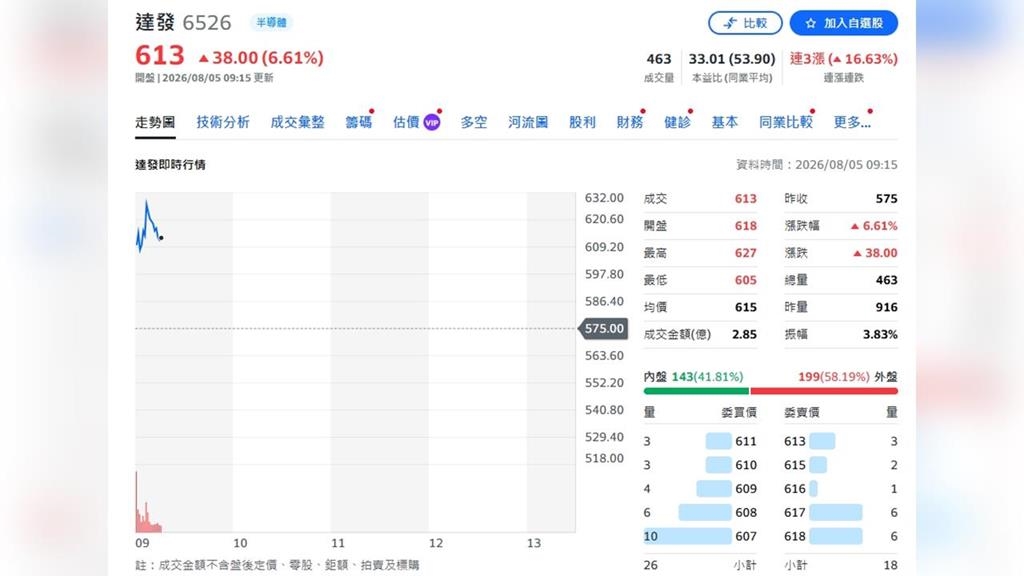The width and height of the screenshot is (1024, 576).
Task: Switch to the 技術分析 tab
Action: (223, 122)
